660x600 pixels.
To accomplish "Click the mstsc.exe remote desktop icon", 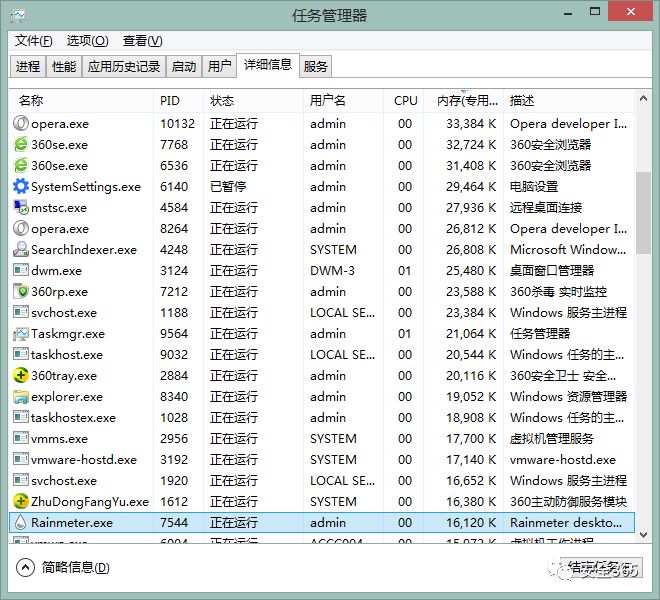I will coord(21,207).
